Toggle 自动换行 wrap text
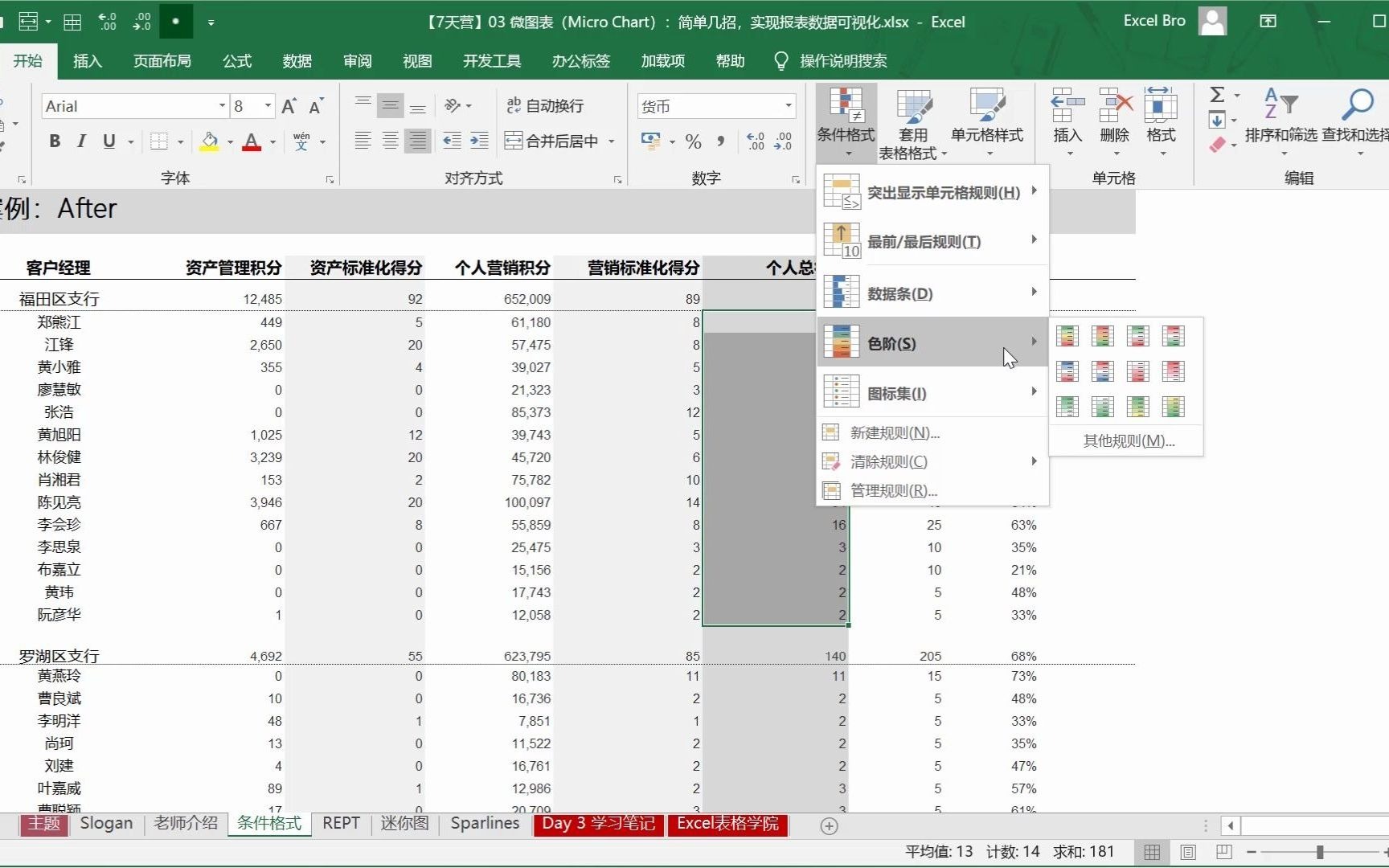 [x=545, y=105]
